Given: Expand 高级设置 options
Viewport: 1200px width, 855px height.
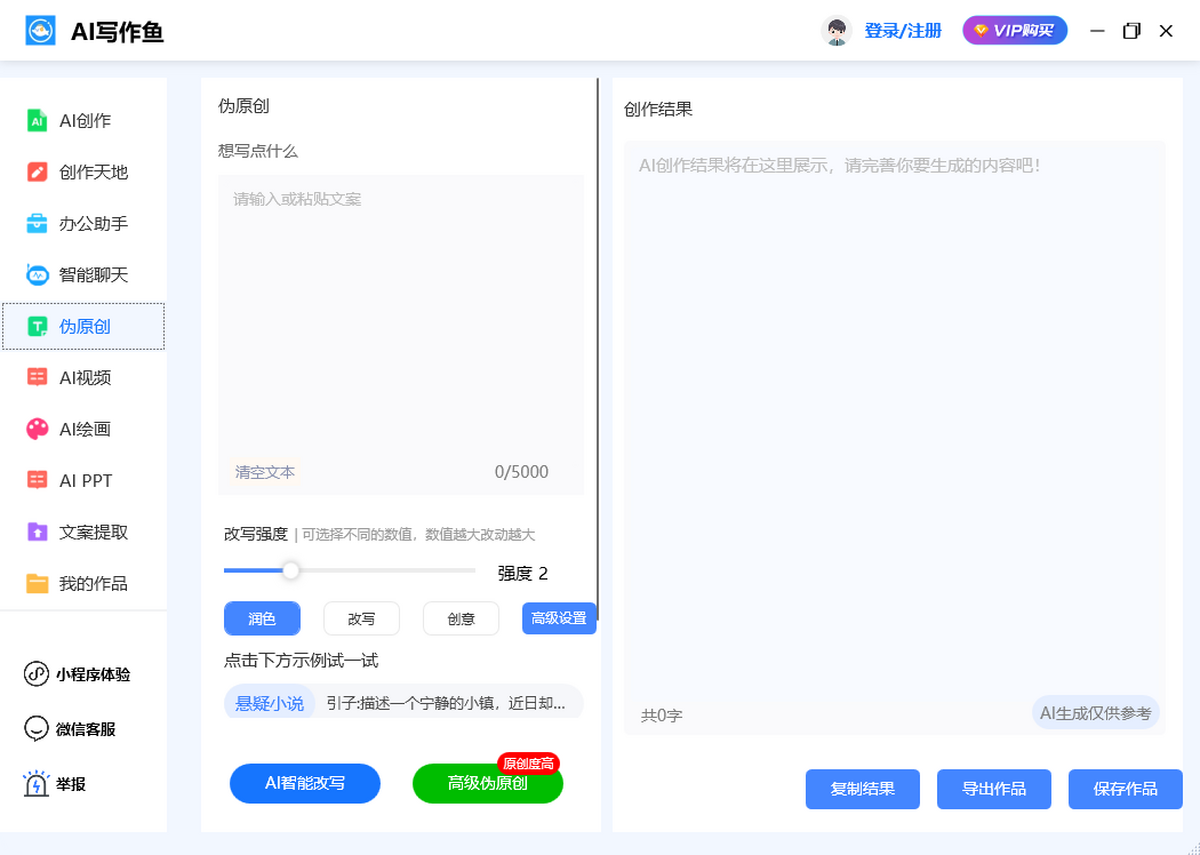Looking at the screenshot, I should click(559, 618).
